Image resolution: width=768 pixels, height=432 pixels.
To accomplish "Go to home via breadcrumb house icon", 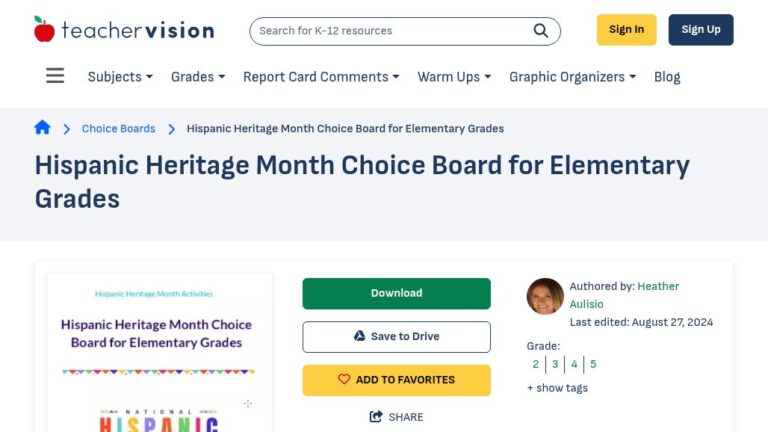I will (42, 128).
